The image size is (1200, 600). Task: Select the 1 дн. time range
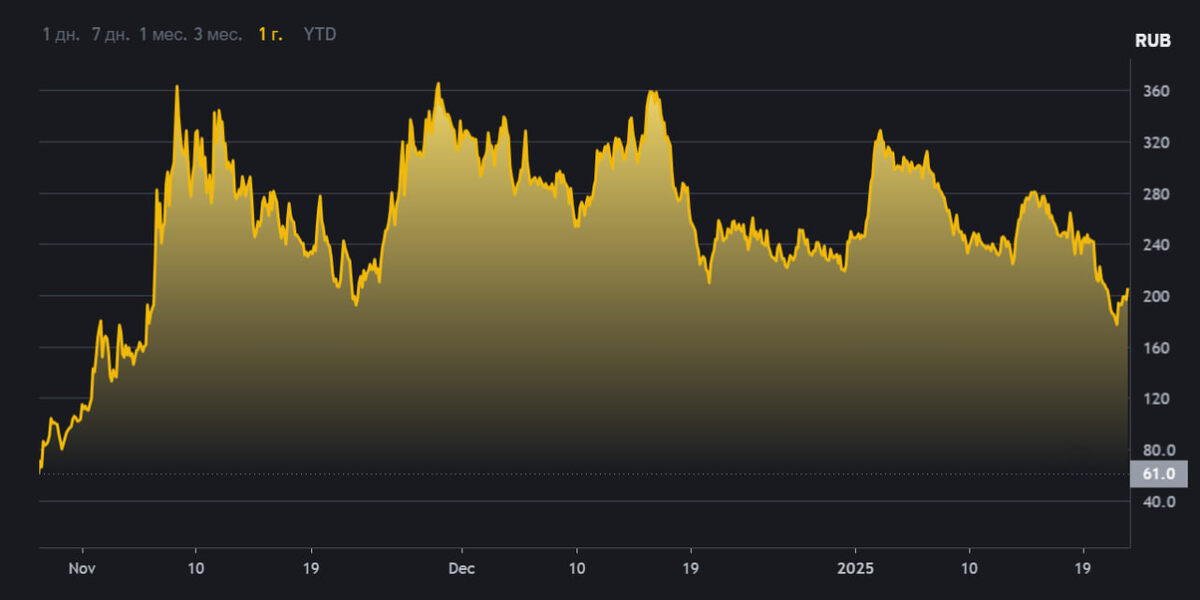tap(60, 34)
